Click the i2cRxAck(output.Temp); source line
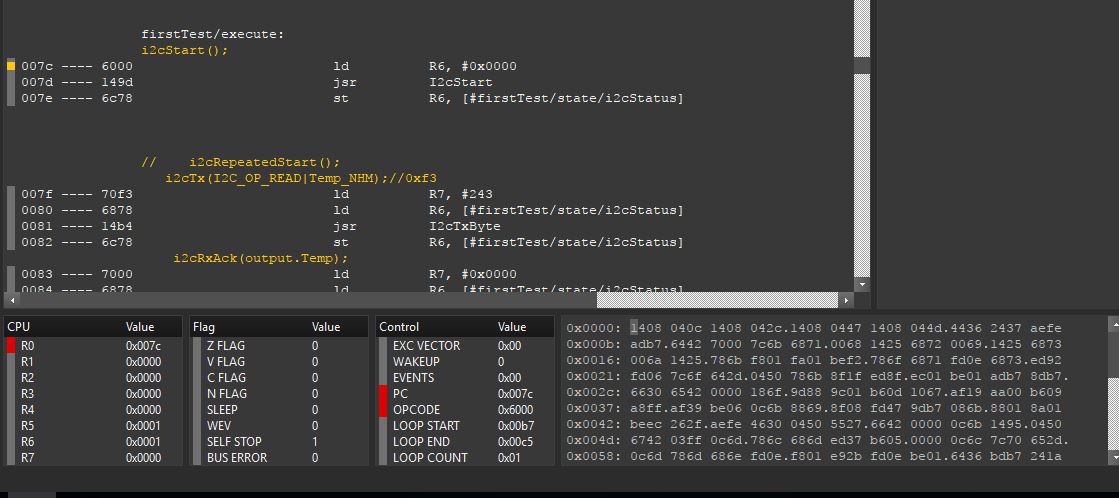The image size is (1119, 498). 260,258
